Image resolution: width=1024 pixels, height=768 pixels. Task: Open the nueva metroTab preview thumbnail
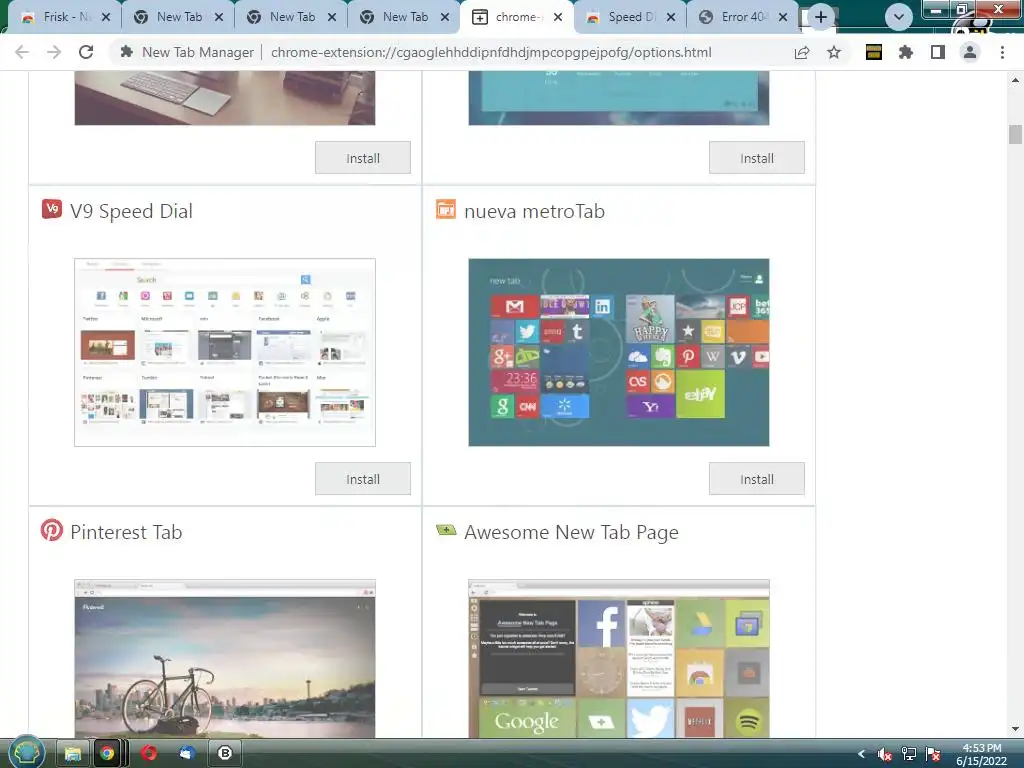click(619, 353)
